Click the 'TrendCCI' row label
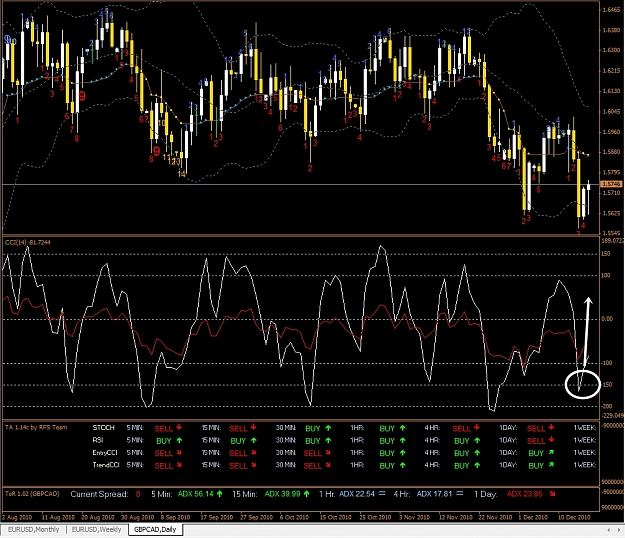This screenshot has height=538, width=625. click(x=106, y=465)
